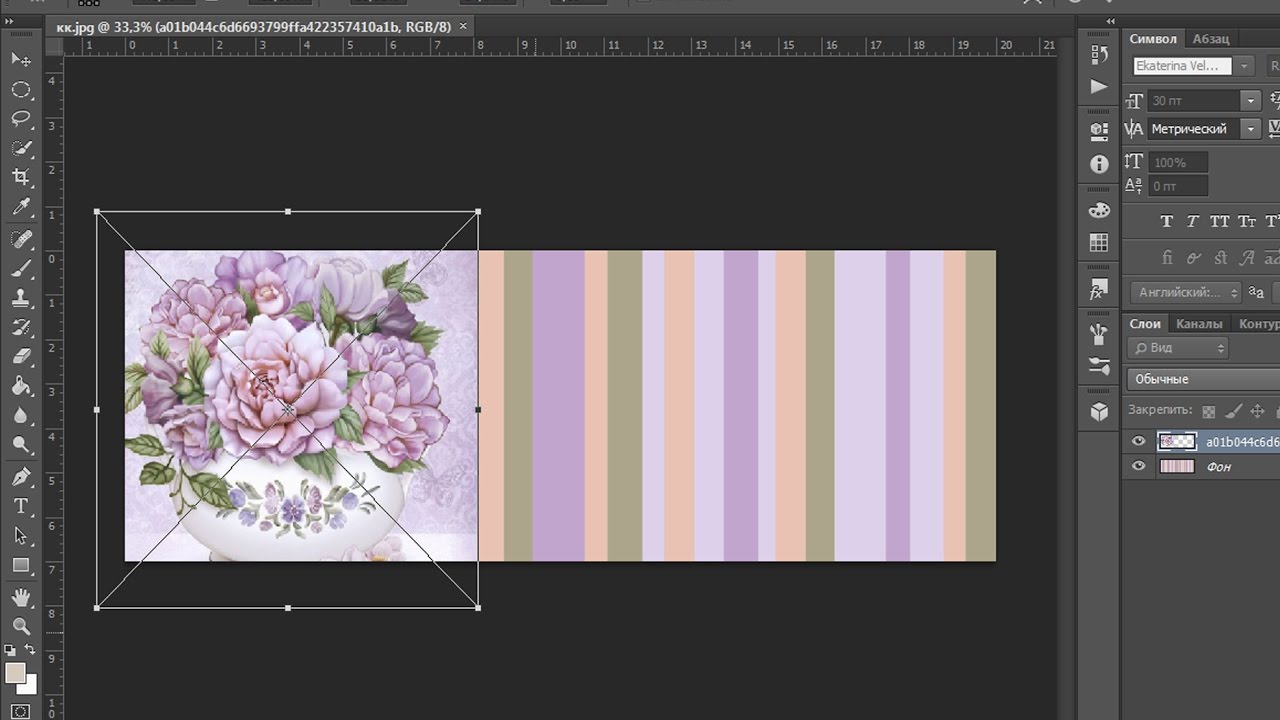Toggle lock image pixels brush icon

click(1233, 411)
